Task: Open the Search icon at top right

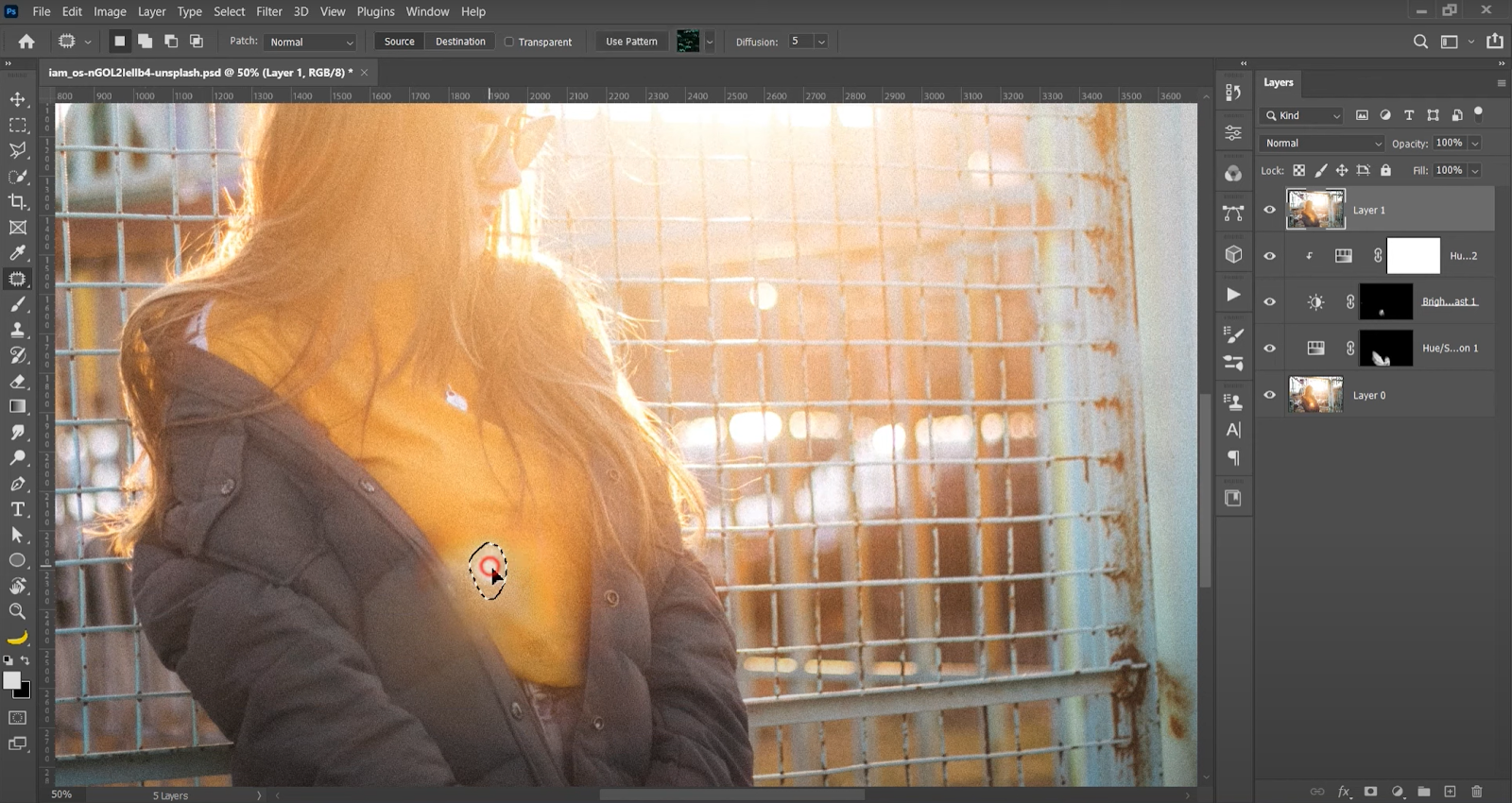Action: pos(1420,42)
